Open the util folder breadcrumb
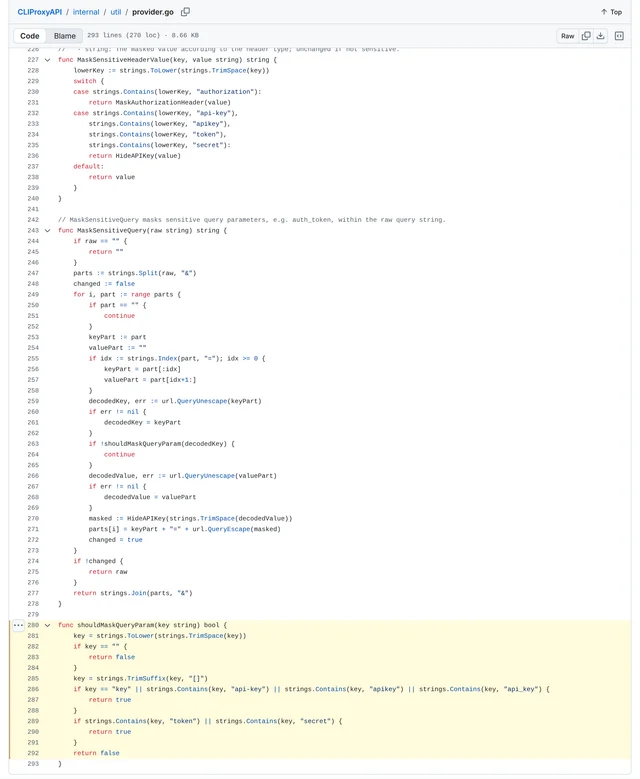The image size is (640, 779). (116, 12)
